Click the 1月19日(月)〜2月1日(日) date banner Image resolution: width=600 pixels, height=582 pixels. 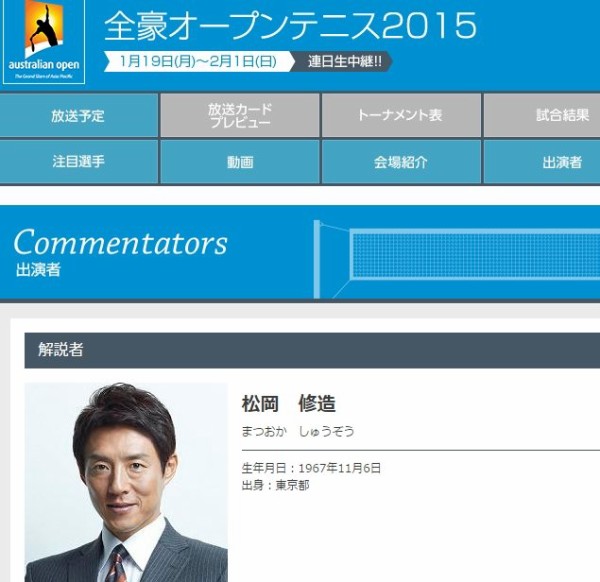[198, 61]
